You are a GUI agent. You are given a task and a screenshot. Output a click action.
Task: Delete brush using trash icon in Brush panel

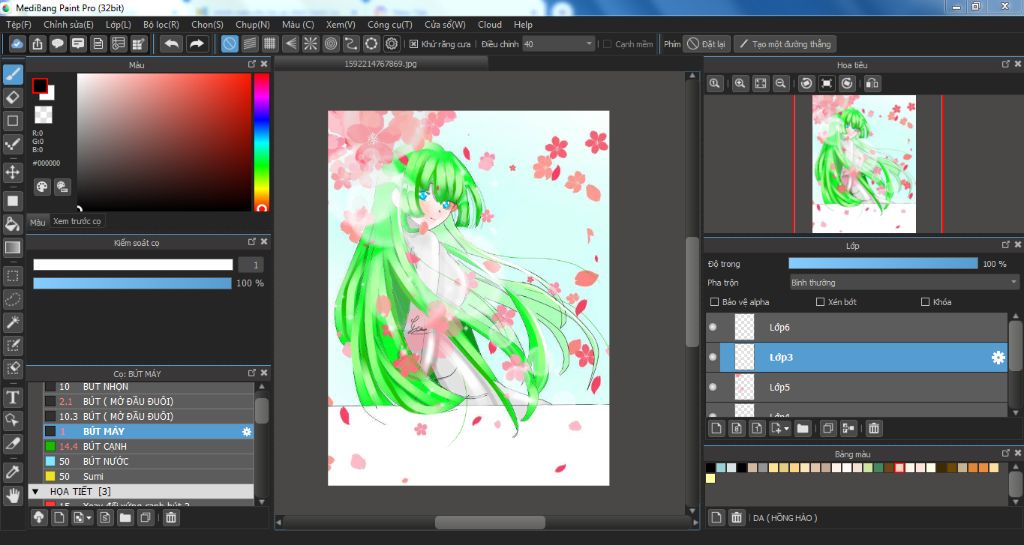170,518
